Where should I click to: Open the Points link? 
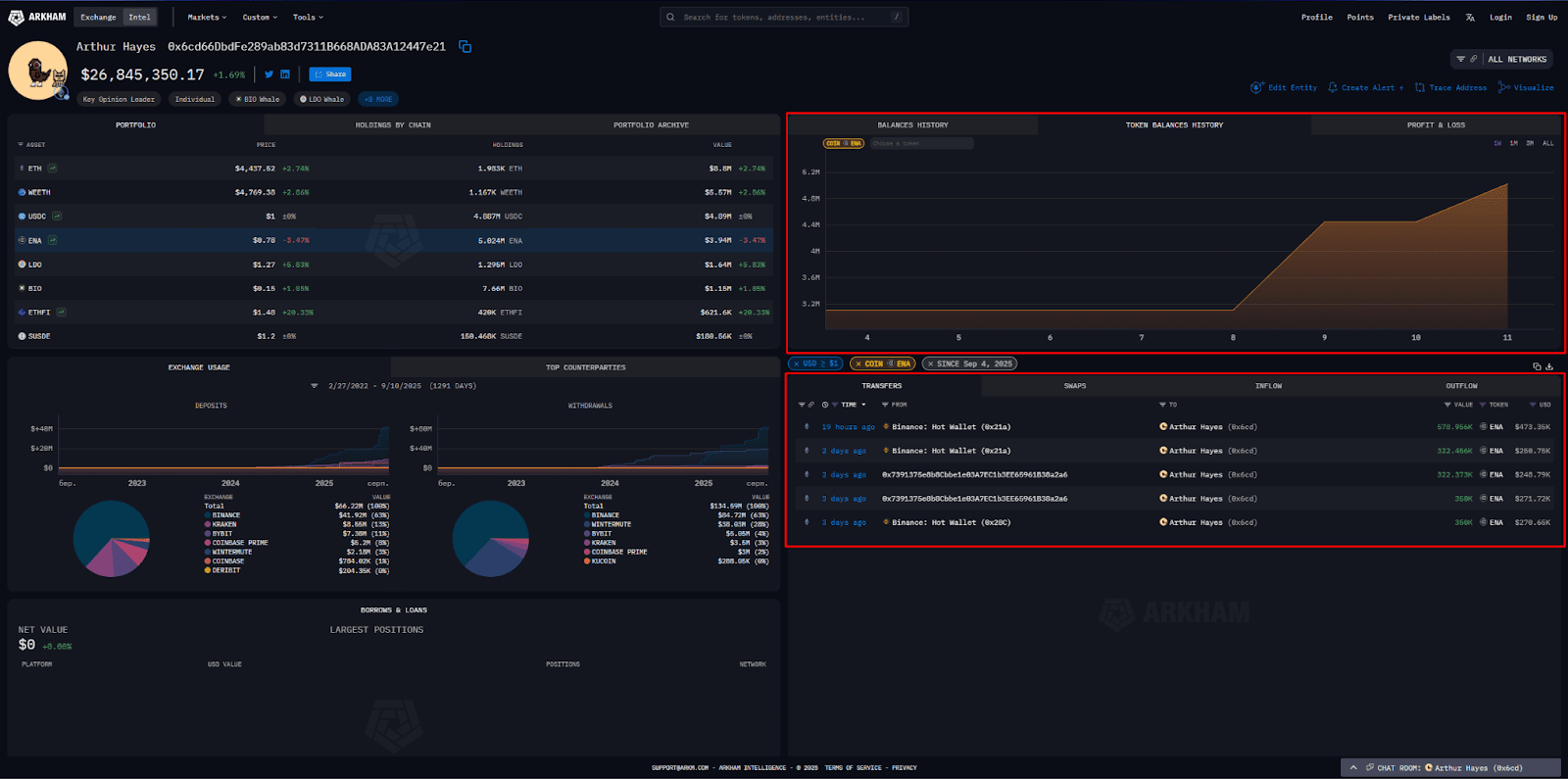coord(1359,17)
